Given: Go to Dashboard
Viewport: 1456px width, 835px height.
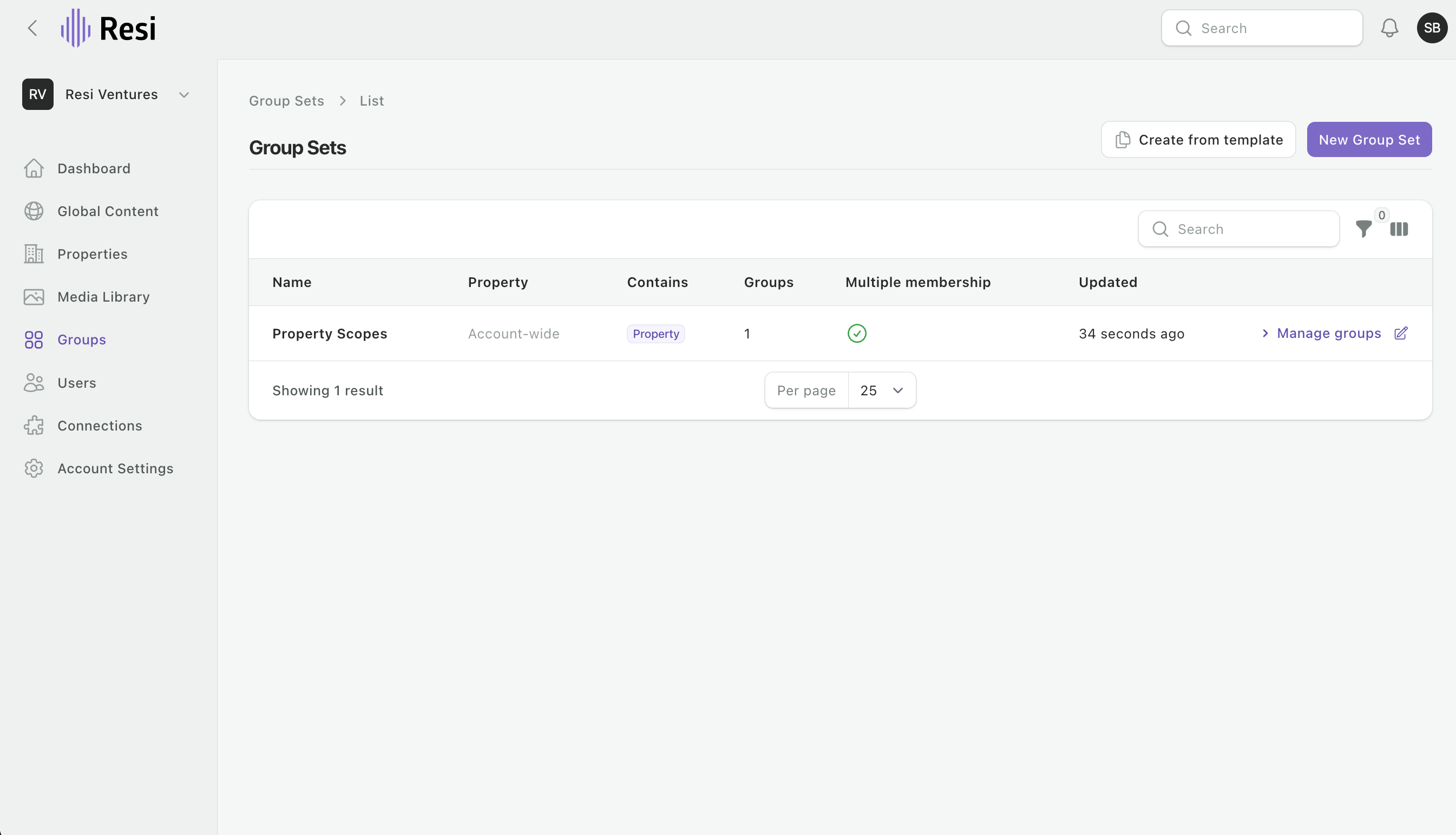Looking at the screenshot, I should [94, 168].
